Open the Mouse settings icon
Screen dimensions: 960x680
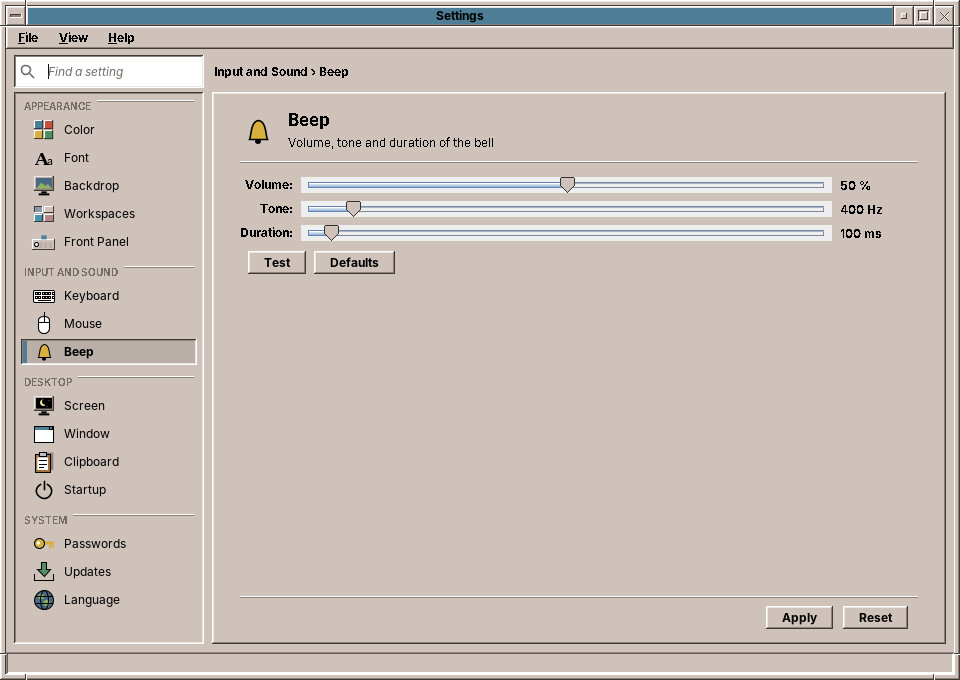click(43, 324)
